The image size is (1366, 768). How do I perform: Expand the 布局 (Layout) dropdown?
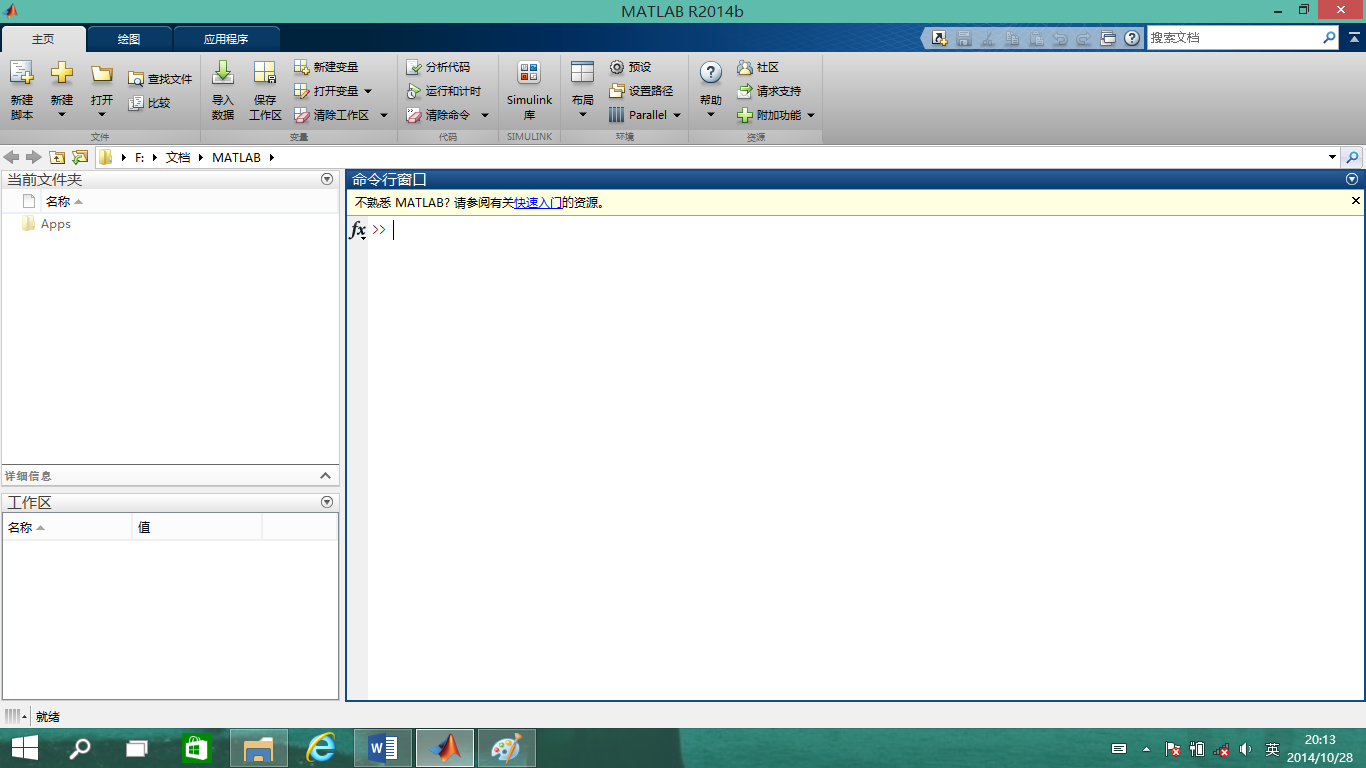pyautogui.click(x=583, y=114)
